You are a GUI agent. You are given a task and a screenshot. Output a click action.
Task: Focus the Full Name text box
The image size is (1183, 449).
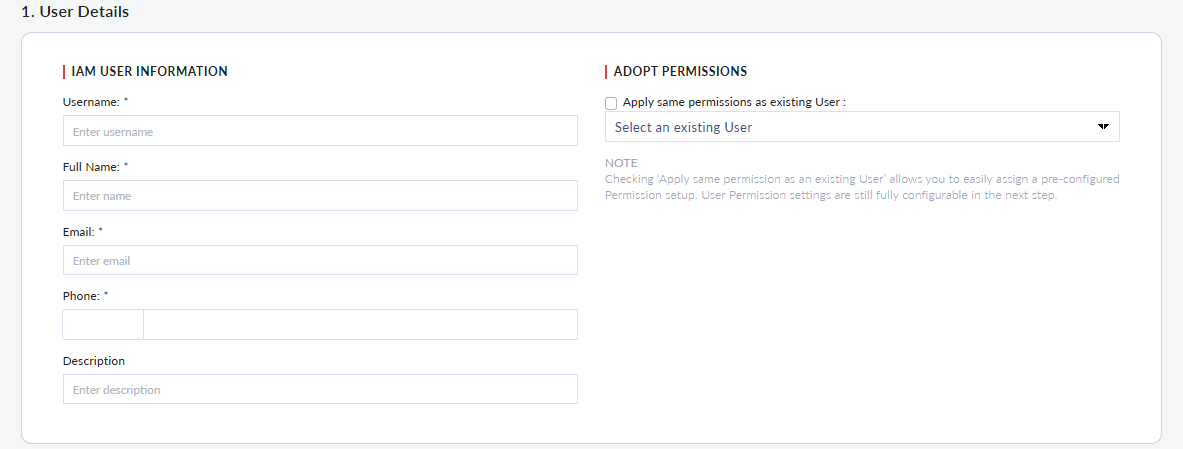click(x=320, y=196)
